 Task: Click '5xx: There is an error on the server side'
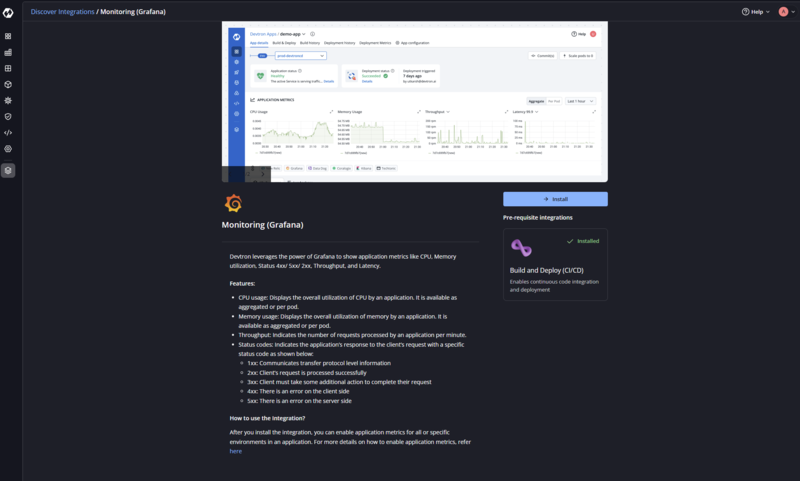point(299,401)
